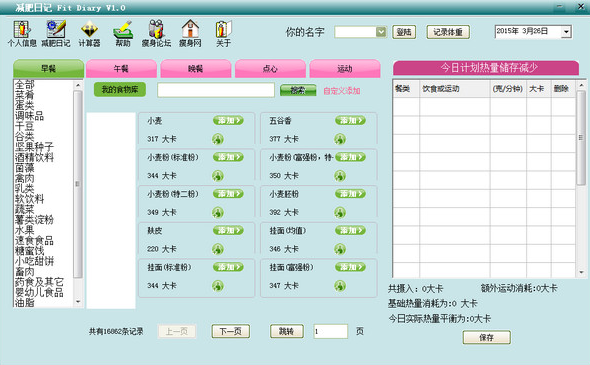590x365 pixels.
Task: Add 挂面(富强粉) with 添加 button
Action: [x=350, y=267]
